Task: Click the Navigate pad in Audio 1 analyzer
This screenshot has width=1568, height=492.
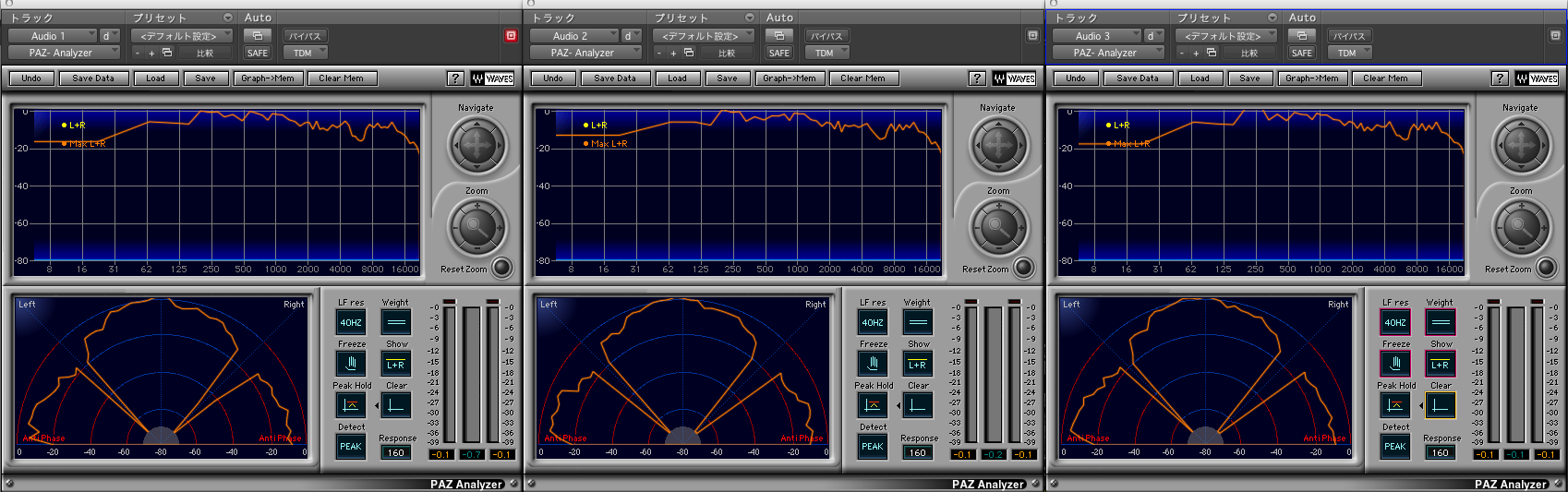Action: tap(476, 145)
